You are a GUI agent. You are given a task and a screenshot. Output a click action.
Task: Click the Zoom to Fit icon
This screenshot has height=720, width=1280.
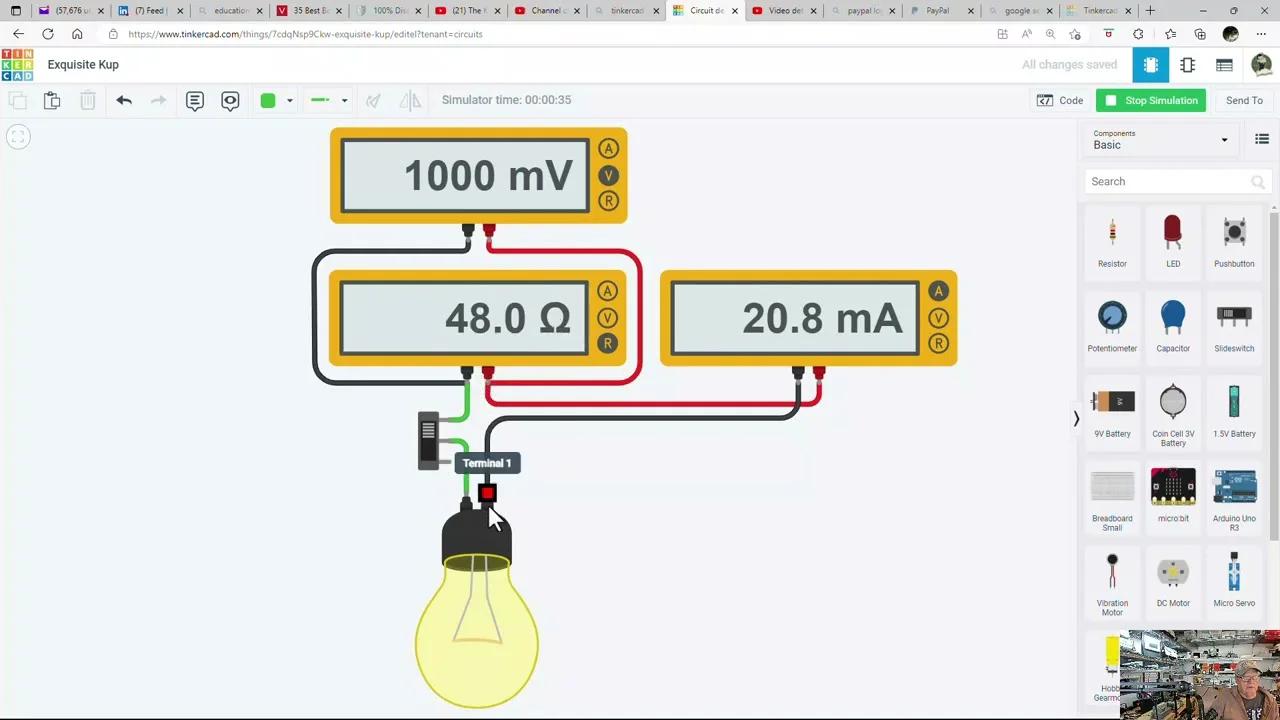(18, 136)
